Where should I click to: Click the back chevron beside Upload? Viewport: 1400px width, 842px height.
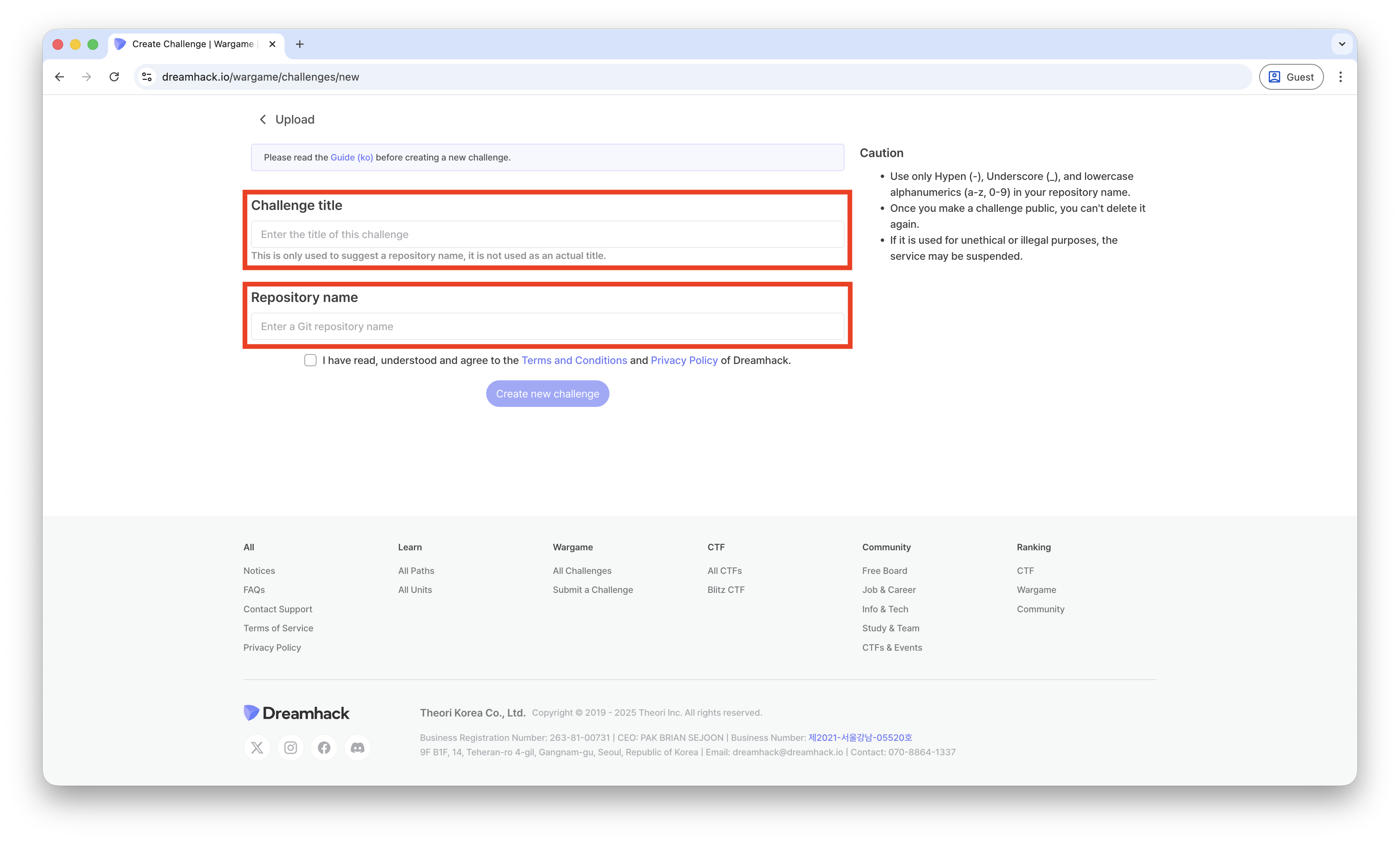click(x=263, y=119)
